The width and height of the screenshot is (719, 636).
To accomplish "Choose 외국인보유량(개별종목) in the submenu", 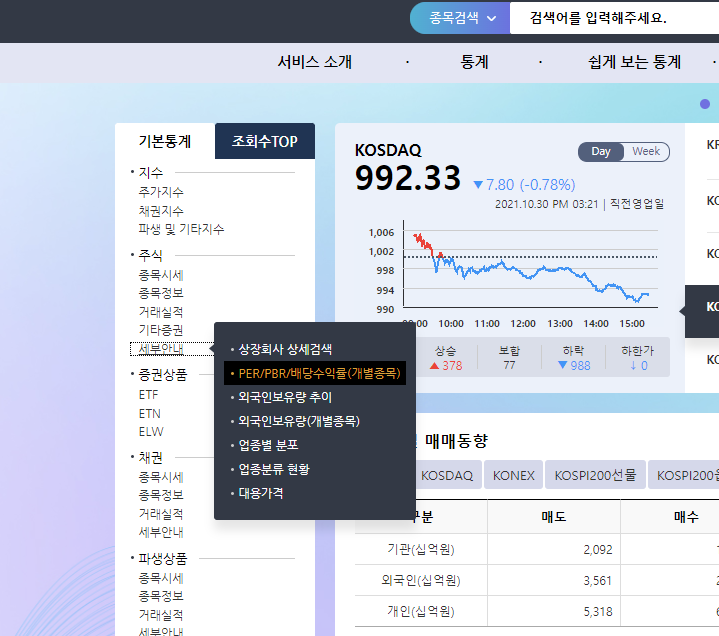I will tap(299, 421).
